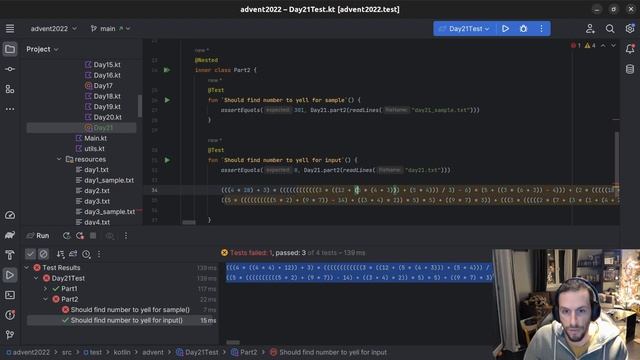The width and height of the screenshot is (640, 360).
Task: Toggle show ignored tests
Action: [x=43, y=254]
